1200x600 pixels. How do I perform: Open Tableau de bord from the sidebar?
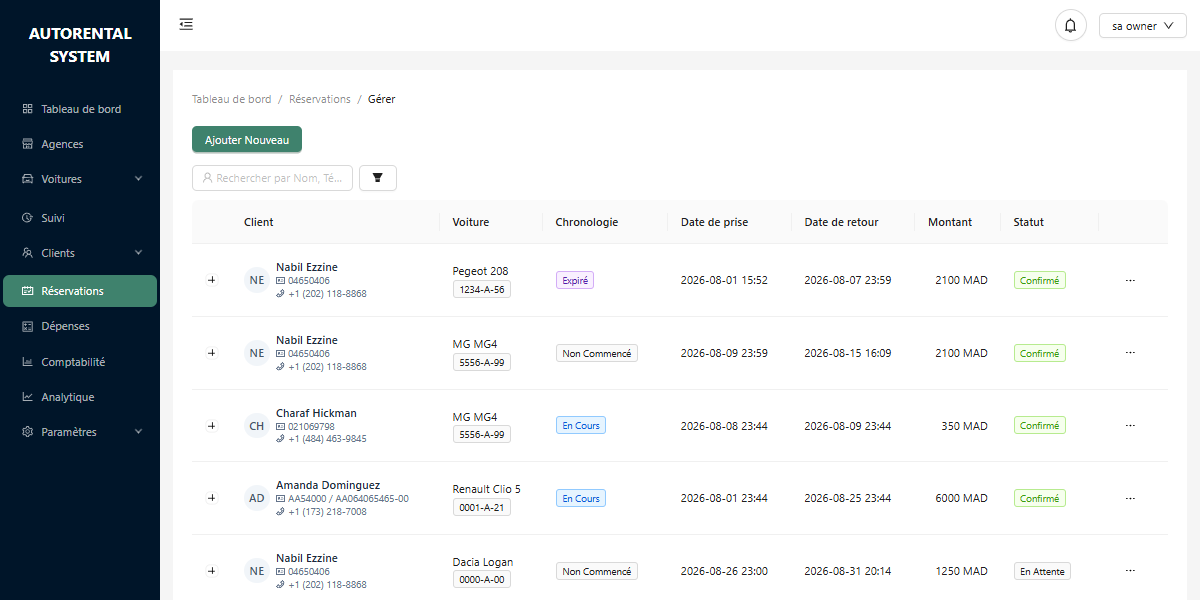pyautogui.click(x=80, y=109)
